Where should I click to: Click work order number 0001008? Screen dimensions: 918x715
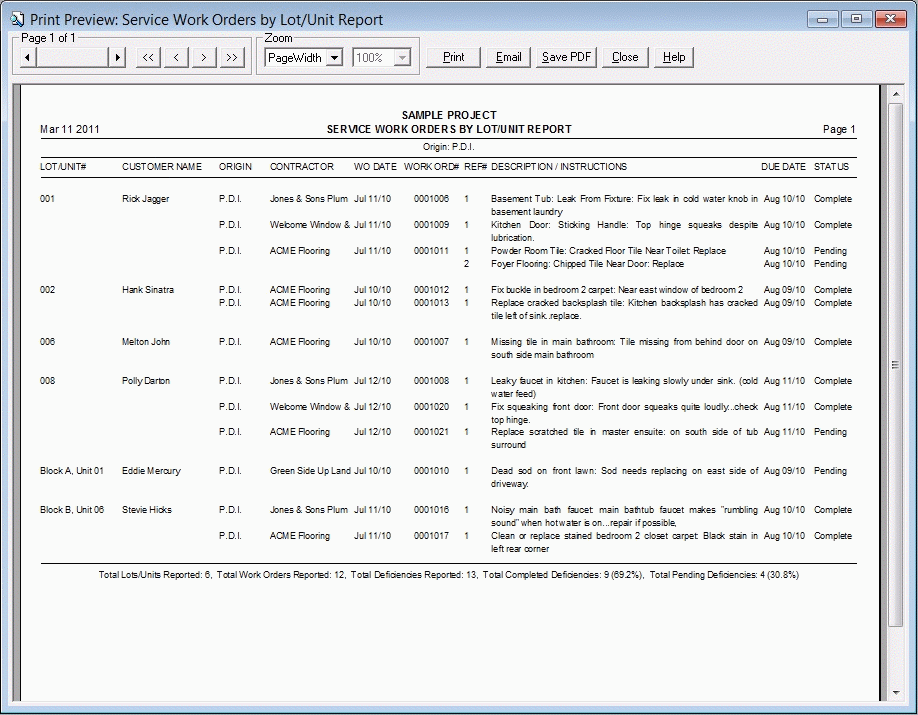431,381
